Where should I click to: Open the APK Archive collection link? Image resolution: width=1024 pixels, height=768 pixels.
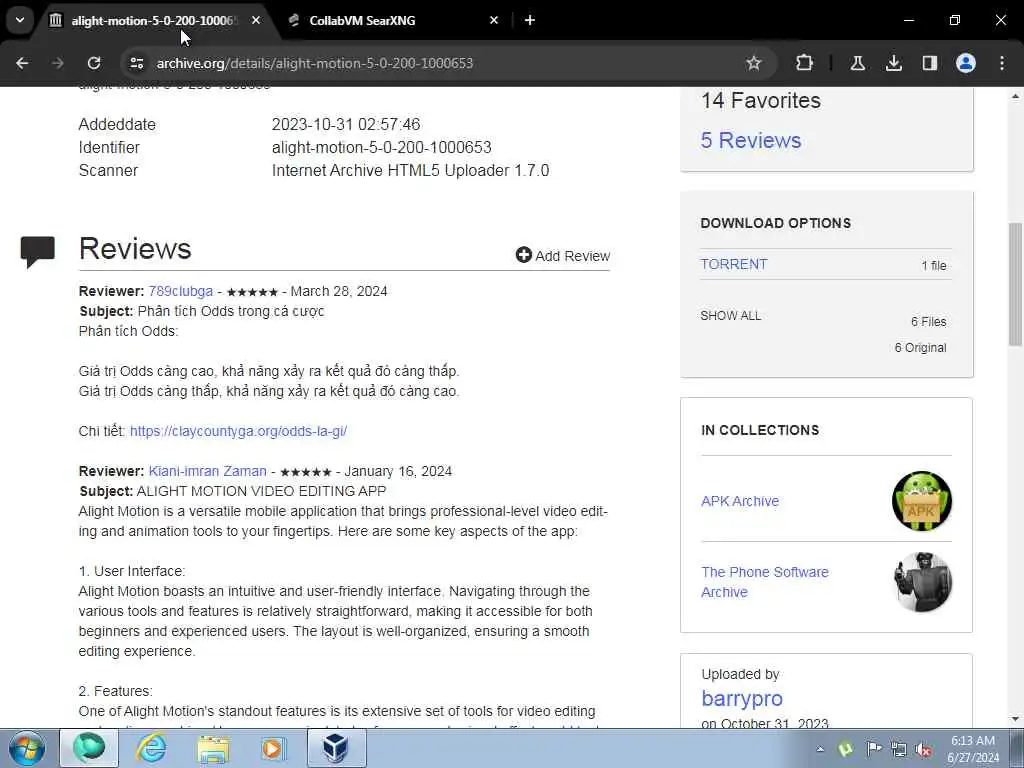[740, 501]
